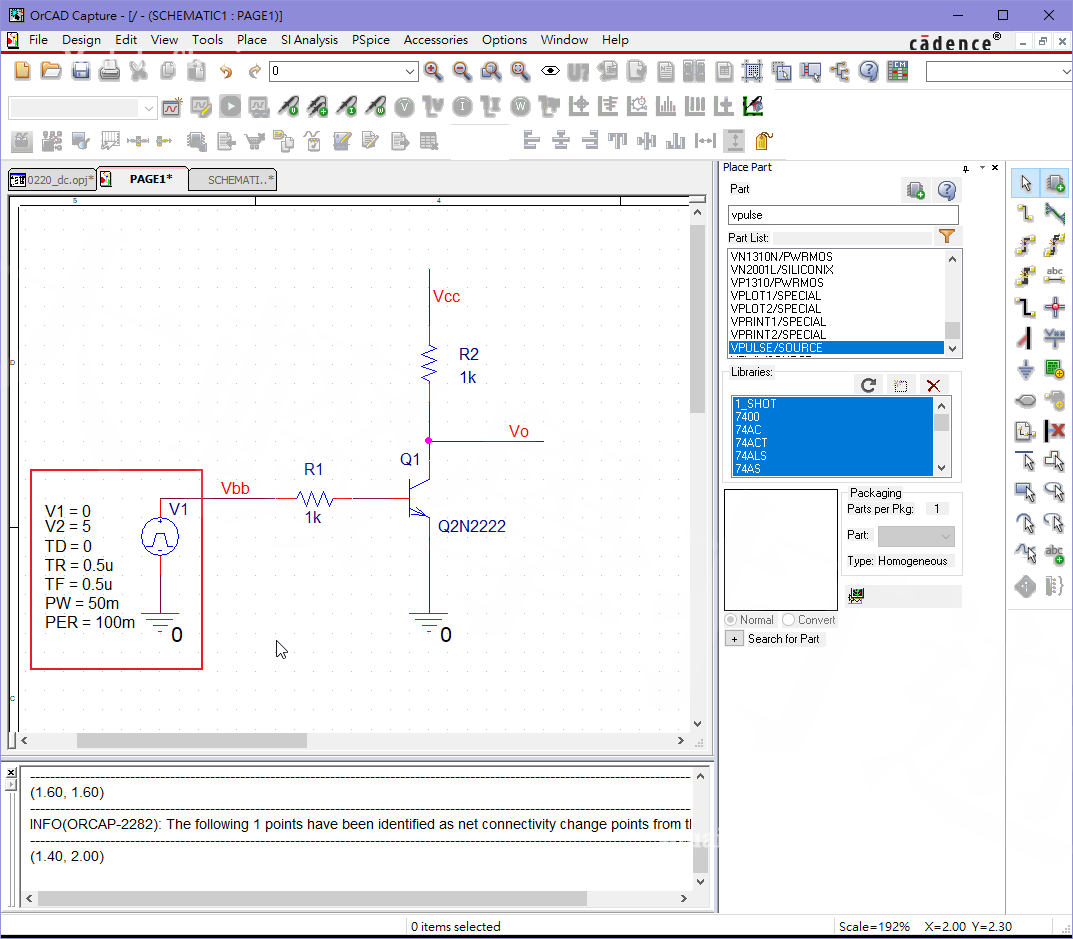Select the 74ACT library
This screenshot has height=939, width=1073.
[x=832, y=443]
